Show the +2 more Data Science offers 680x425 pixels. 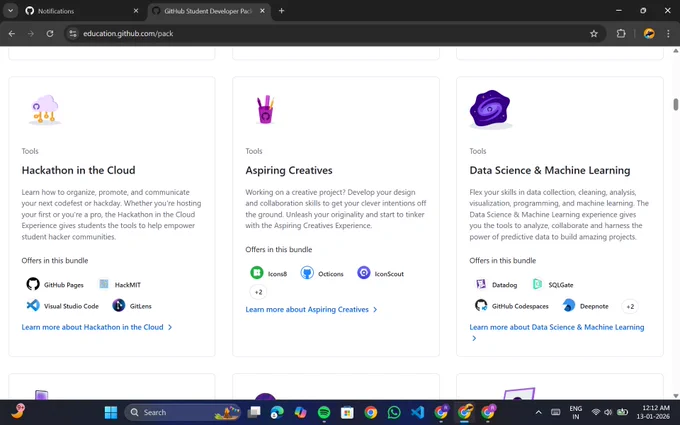(x=630, y=306)
